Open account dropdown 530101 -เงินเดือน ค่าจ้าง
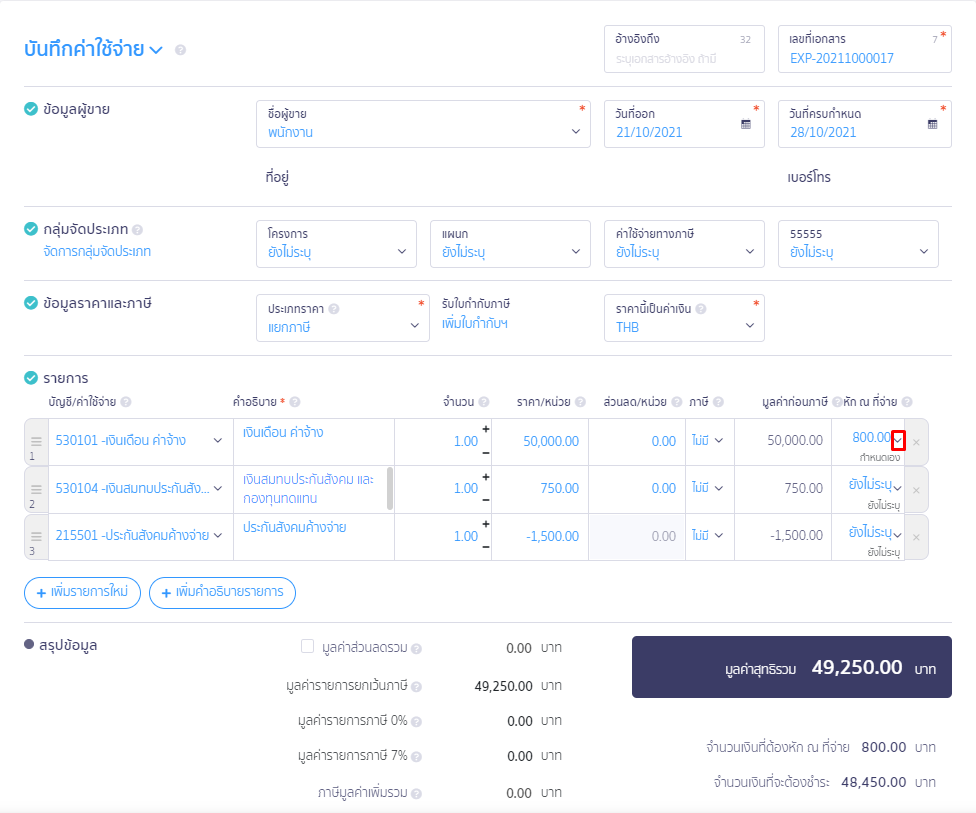Screen dimensions: 976x813 (141, 441)
